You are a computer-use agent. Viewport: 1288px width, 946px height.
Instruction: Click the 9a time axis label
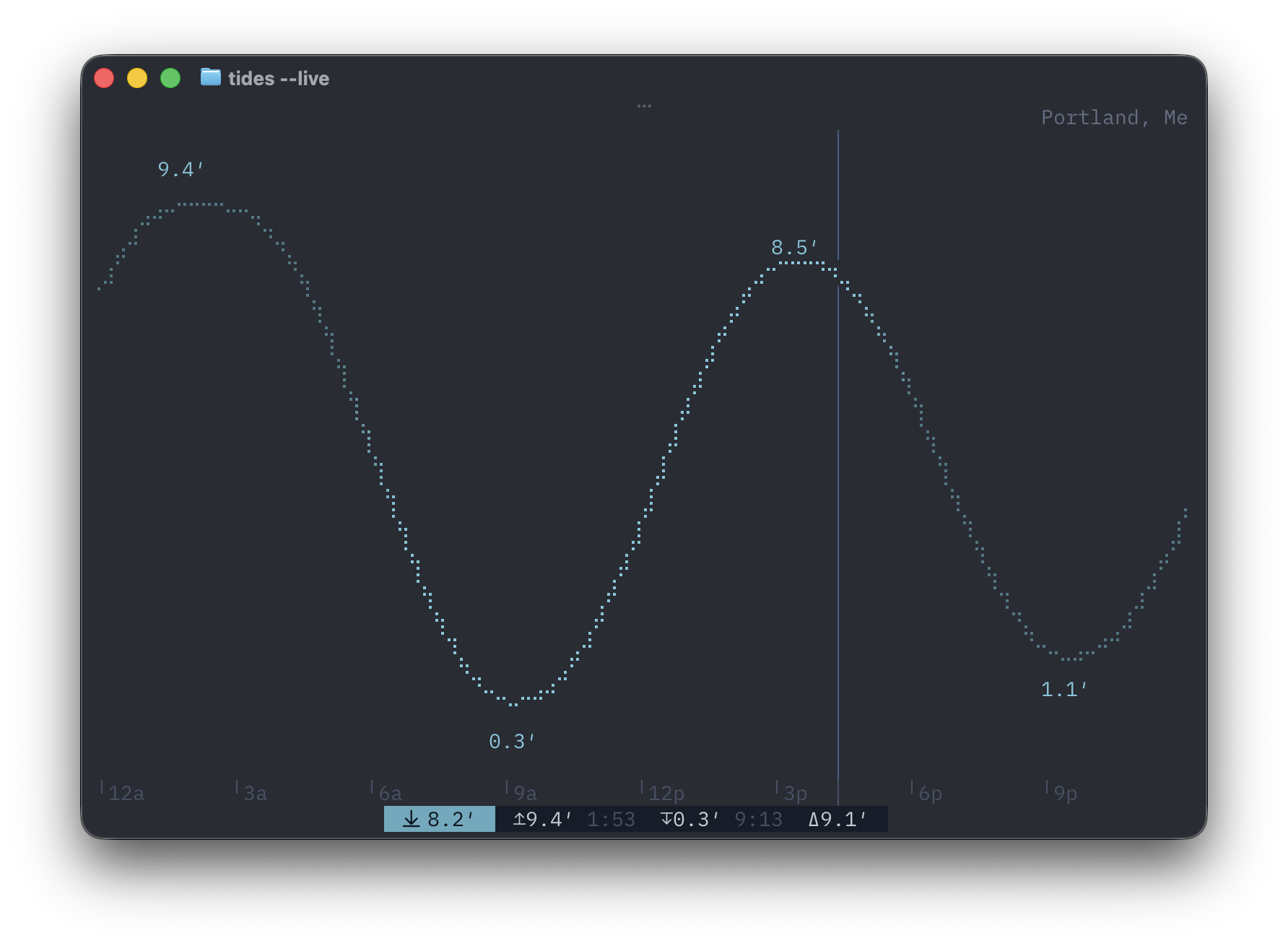point(526,794)
